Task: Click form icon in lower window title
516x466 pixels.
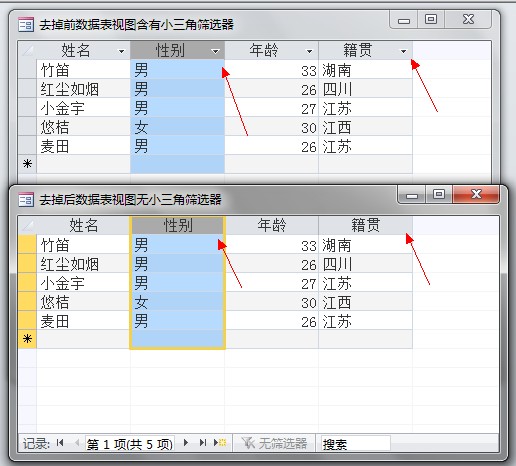Action: pos(26,199)
